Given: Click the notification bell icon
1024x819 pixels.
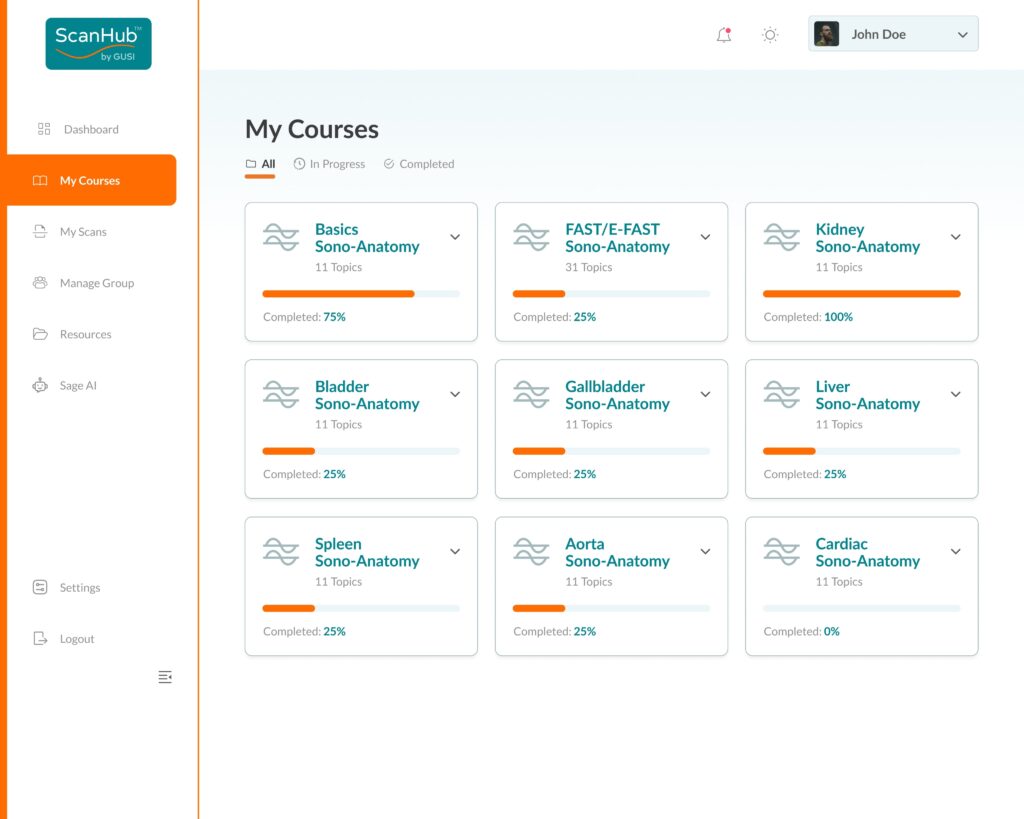Looking at the screenshot, I should click(724, 35).
